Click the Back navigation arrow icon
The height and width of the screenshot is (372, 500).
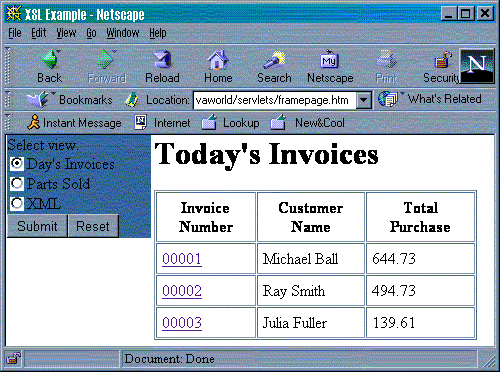click(51, 59)
